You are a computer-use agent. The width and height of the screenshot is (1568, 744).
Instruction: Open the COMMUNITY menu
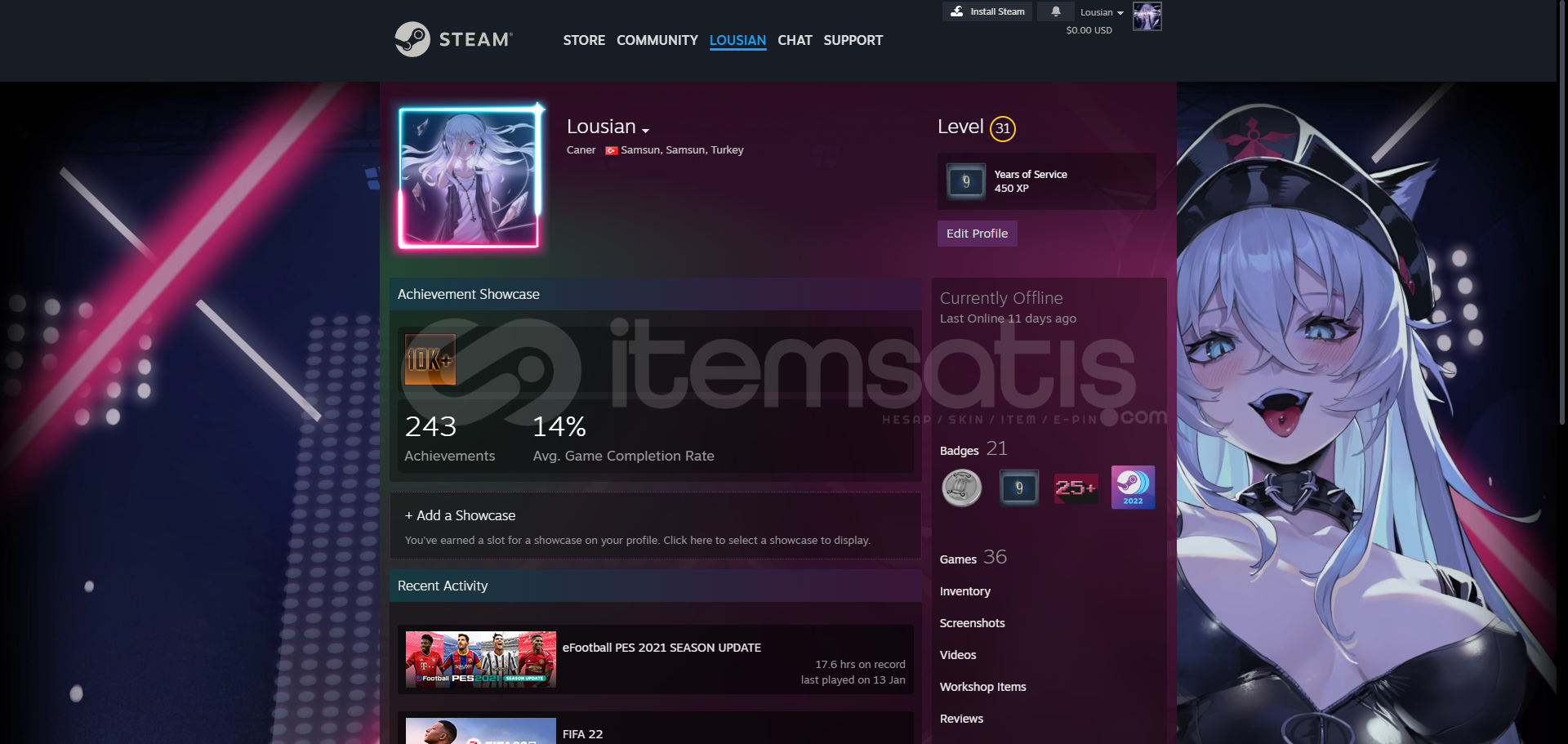coord(657,40)
